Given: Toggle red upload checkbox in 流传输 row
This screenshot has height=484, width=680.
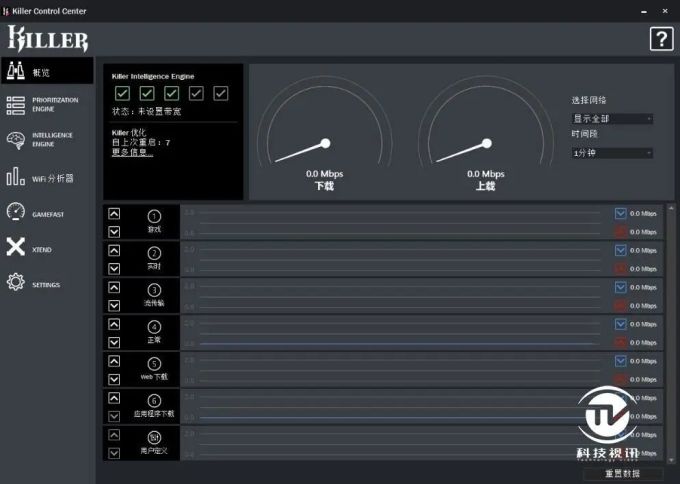Looking at the screenshot, I should [x=621, y=305].
